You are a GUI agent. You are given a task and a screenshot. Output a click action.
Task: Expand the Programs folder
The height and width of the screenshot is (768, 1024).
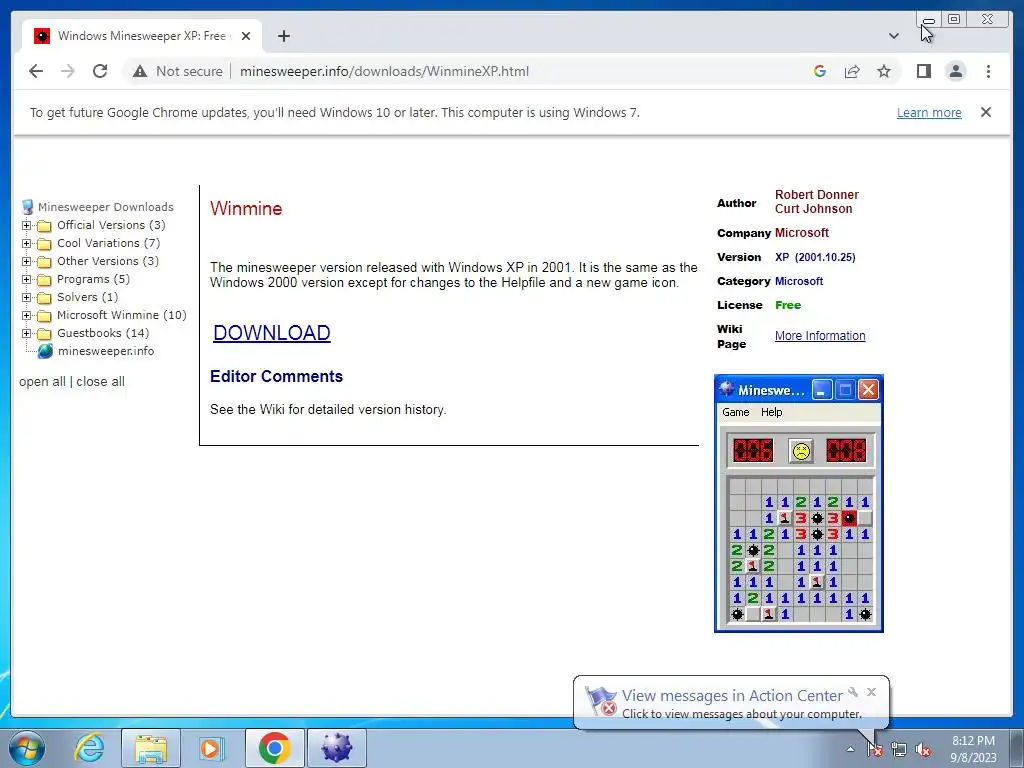(x=26, y=280)
